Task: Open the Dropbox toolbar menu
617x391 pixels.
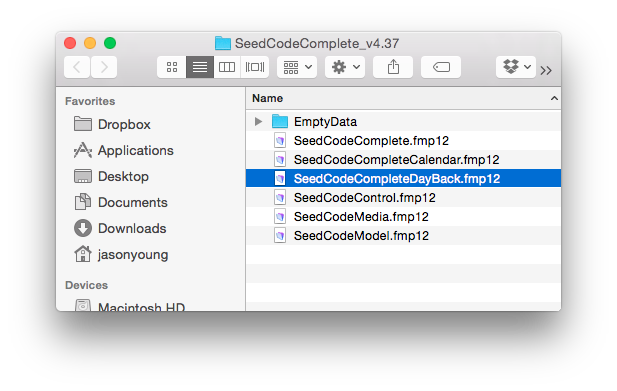Action: pos(516,67)
